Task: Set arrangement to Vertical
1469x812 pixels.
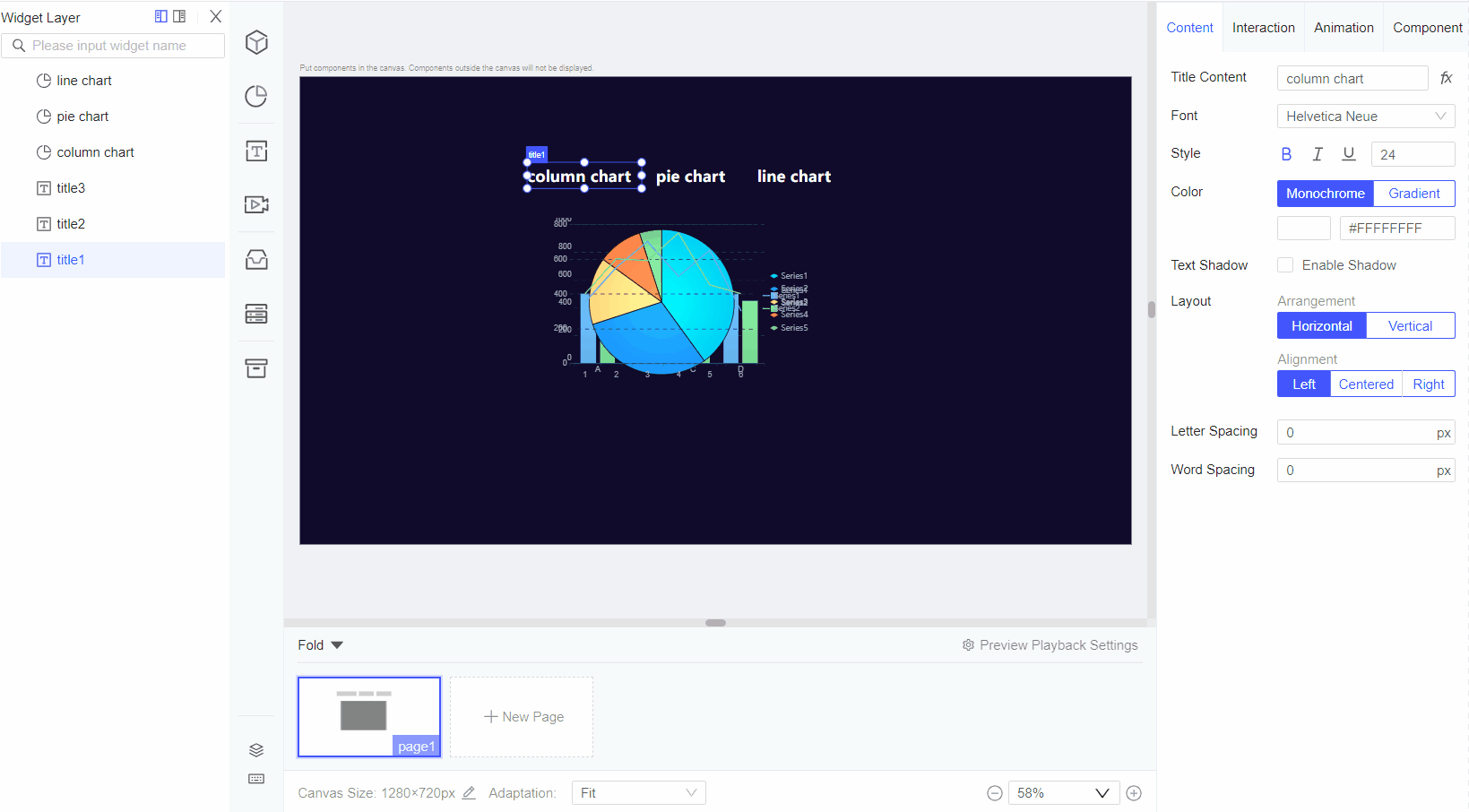Action: pyautogui.click(x=1411, y=326)
